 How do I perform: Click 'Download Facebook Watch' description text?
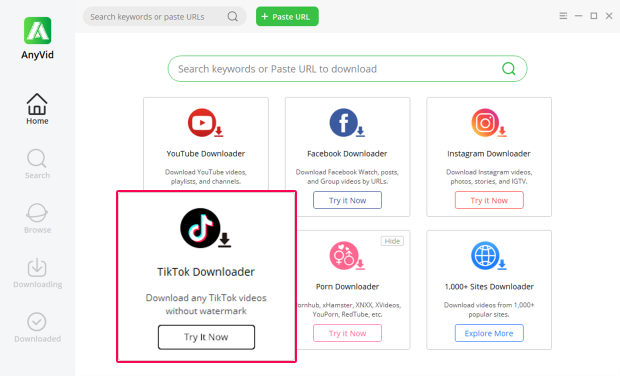tap(347, 177)
